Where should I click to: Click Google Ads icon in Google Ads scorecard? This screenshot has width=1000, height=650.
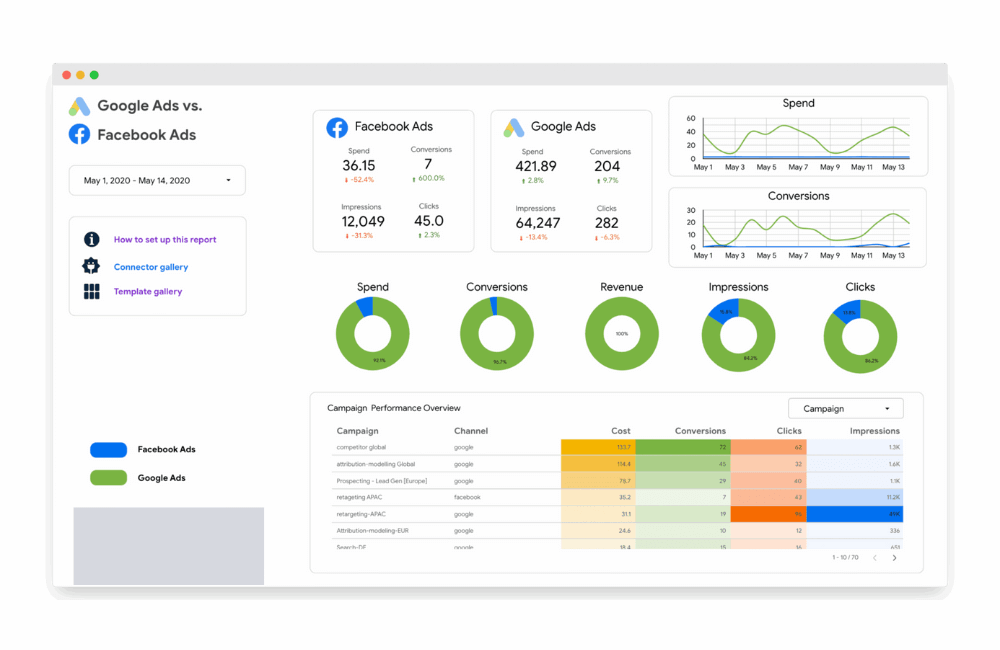pos(513,127)
